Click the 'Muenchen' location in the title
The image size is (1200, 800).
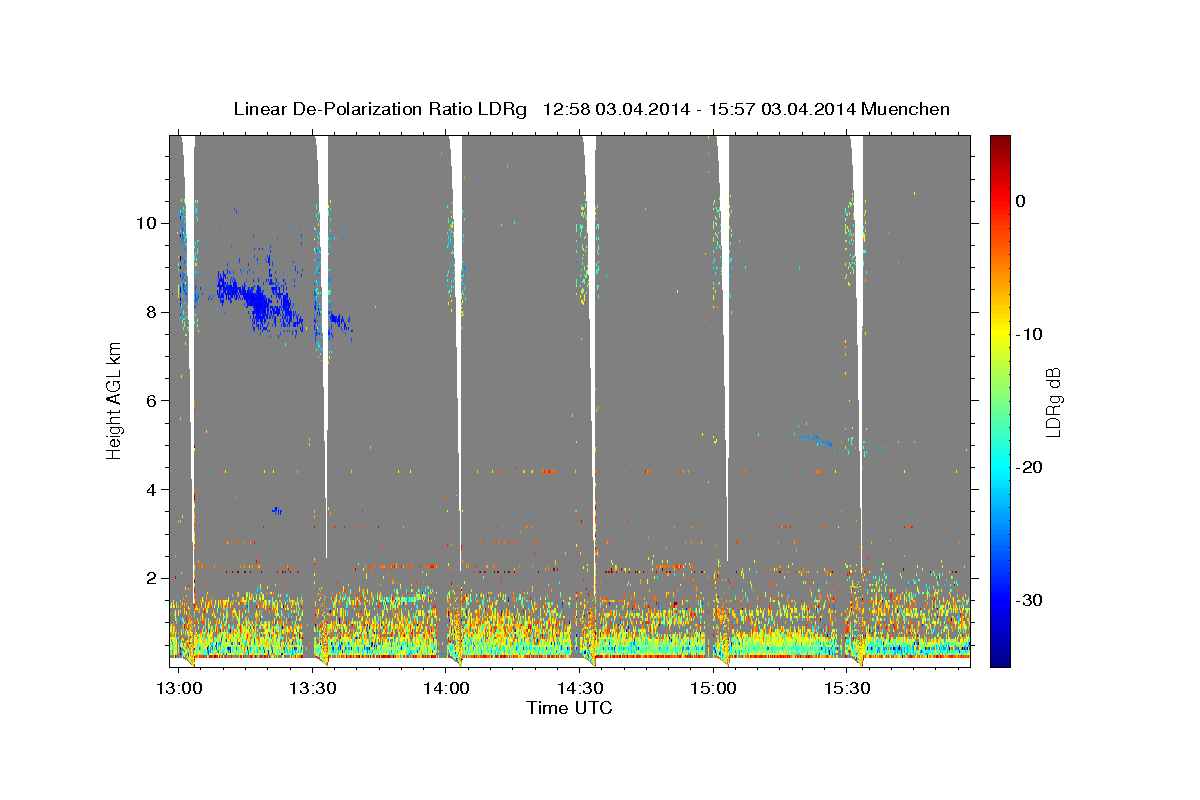coord(906,109)
